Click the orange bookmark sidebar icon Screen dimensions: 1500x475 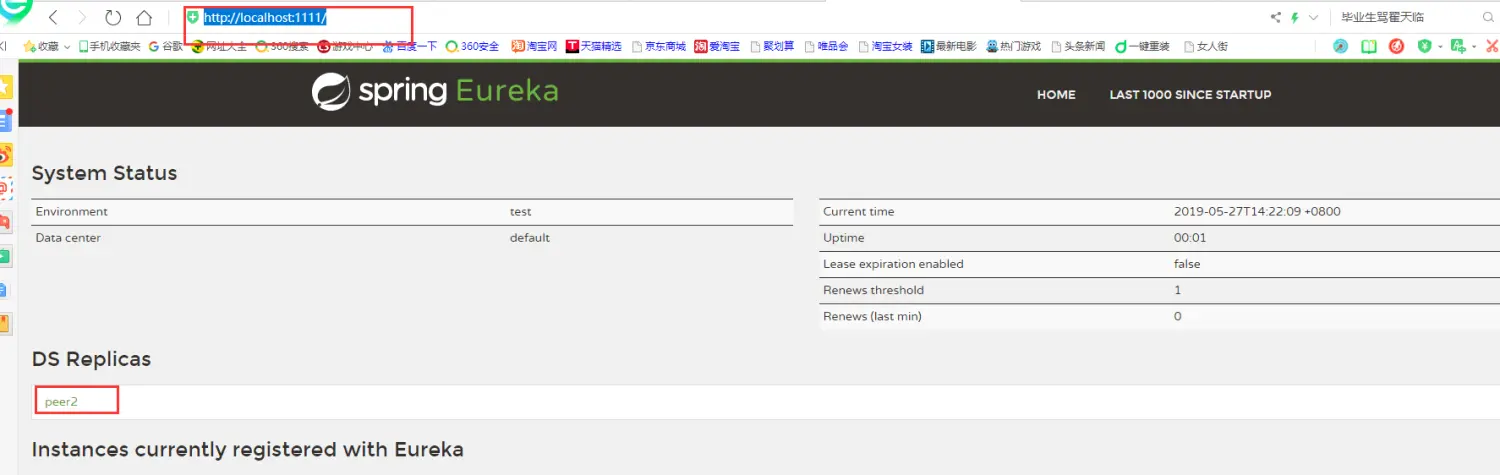pos(5,323)
